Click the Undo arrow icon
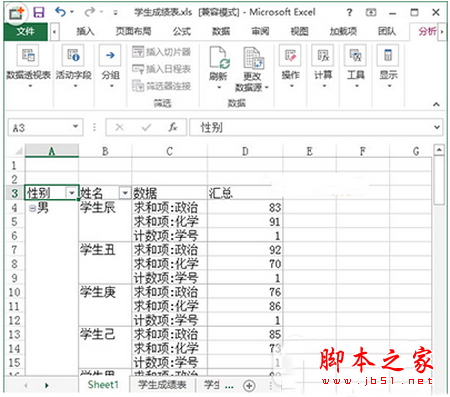Viewport: 450px width, 397px height. [60, 12]
